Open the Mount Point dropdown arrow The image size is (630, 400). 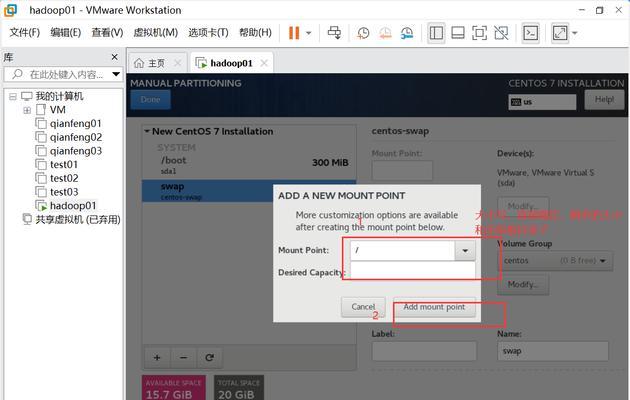click(465, 251)
